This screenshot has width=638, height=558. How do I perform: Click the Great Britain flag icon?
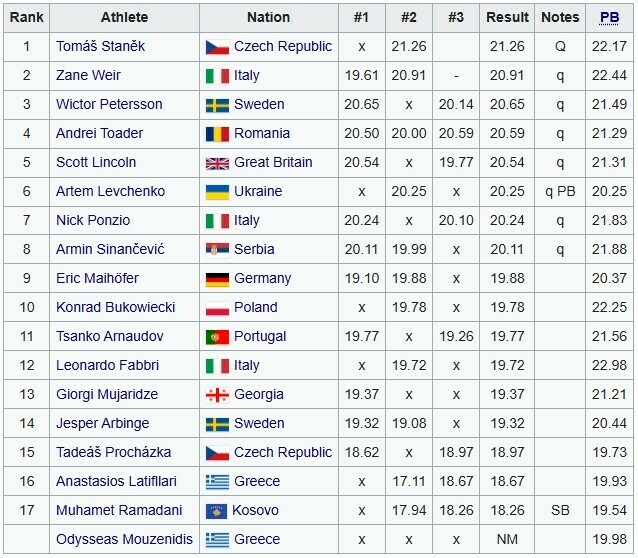pyautogui.click(x=217, y=163)
